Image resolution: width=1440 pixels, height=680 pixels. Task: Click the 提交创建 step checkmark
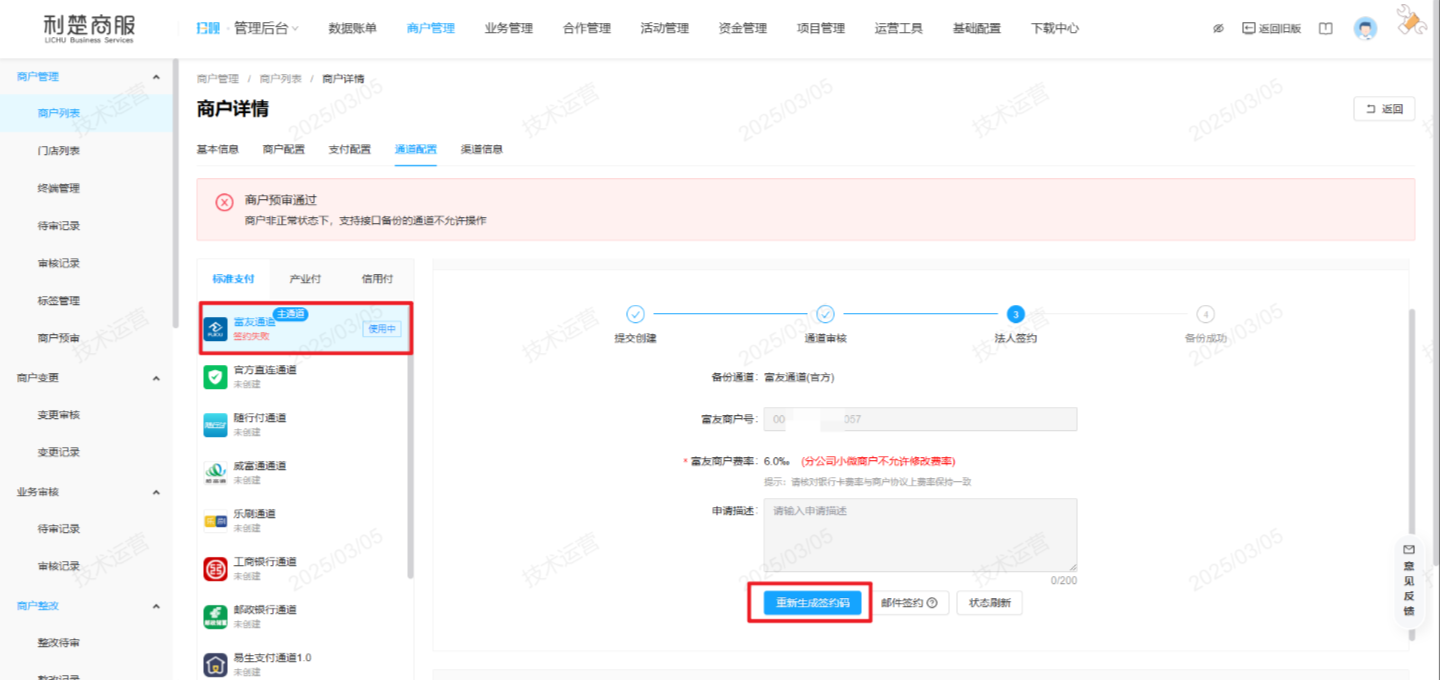pos(635,314)
